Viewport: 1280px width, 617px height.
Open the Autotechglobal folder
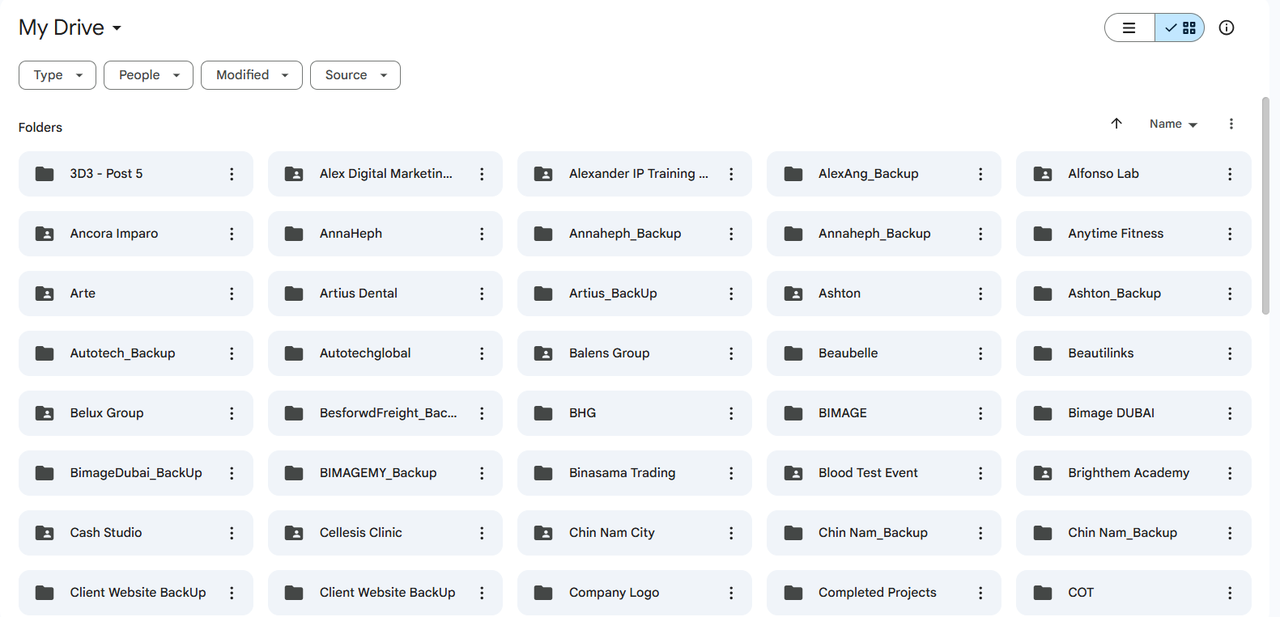pos(385,354)
